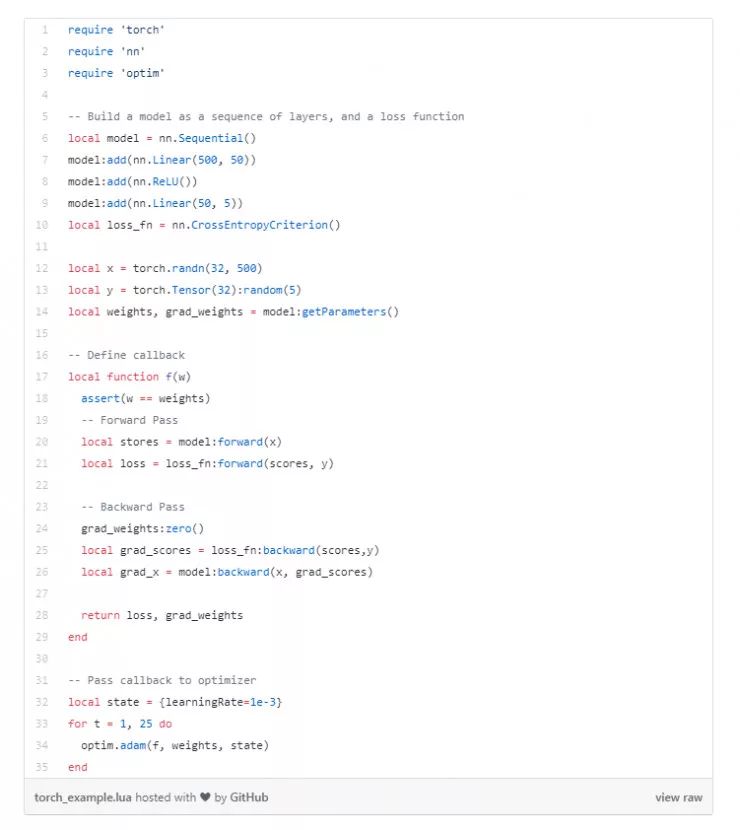The width and height of the screenshot is (740, 830).
Task: Click the heart icon in footer
Action: (x=205, y=797)
